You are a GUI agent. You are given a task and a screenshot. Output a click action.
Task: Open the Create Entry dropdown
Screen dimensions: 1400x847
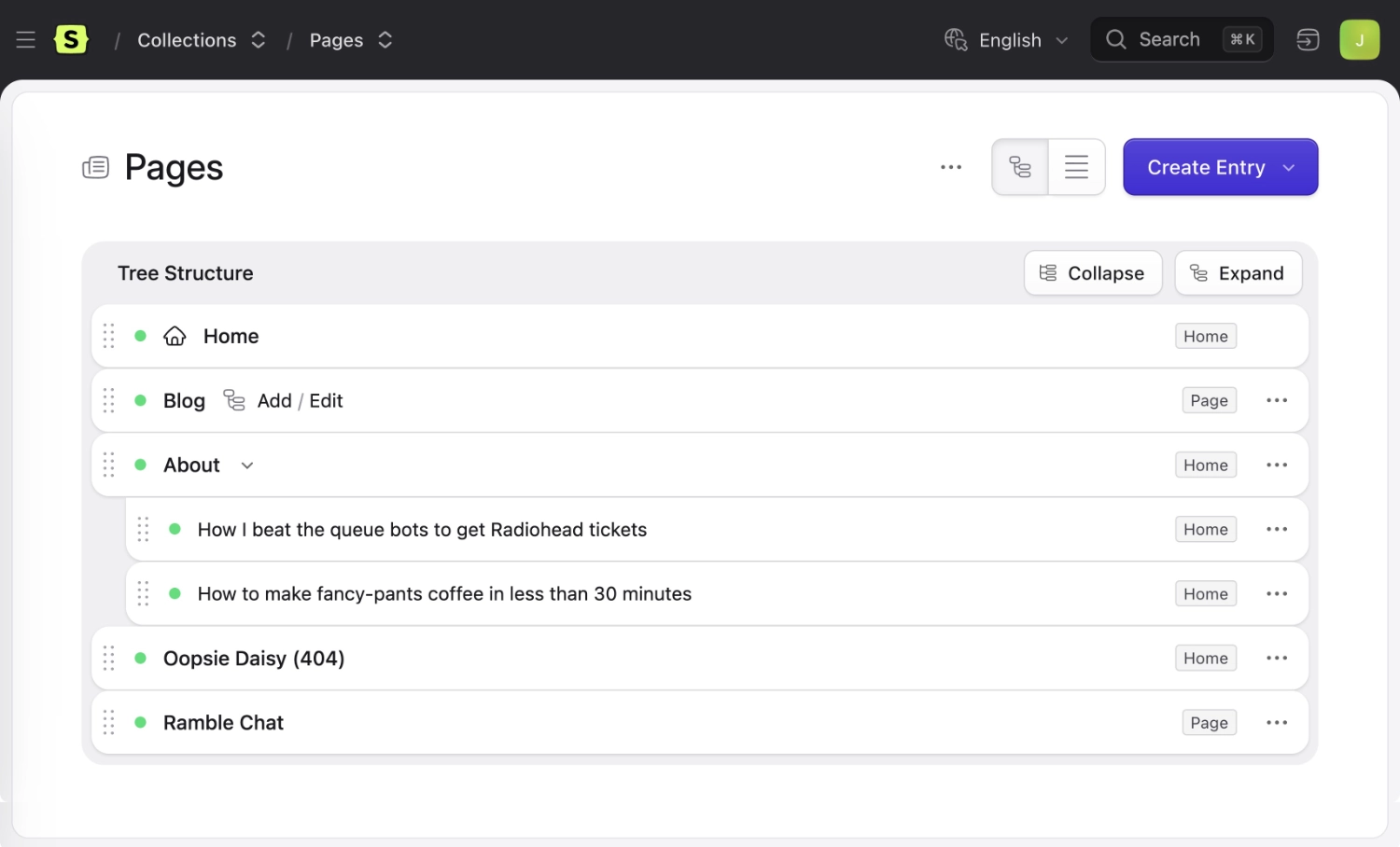[x=1289, y=168]
